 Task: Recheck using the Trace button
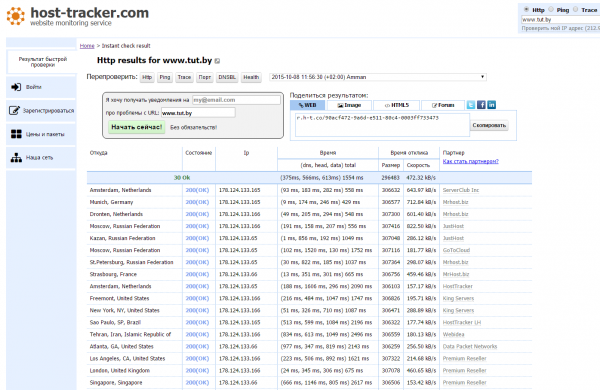click(x=184, y=77)
